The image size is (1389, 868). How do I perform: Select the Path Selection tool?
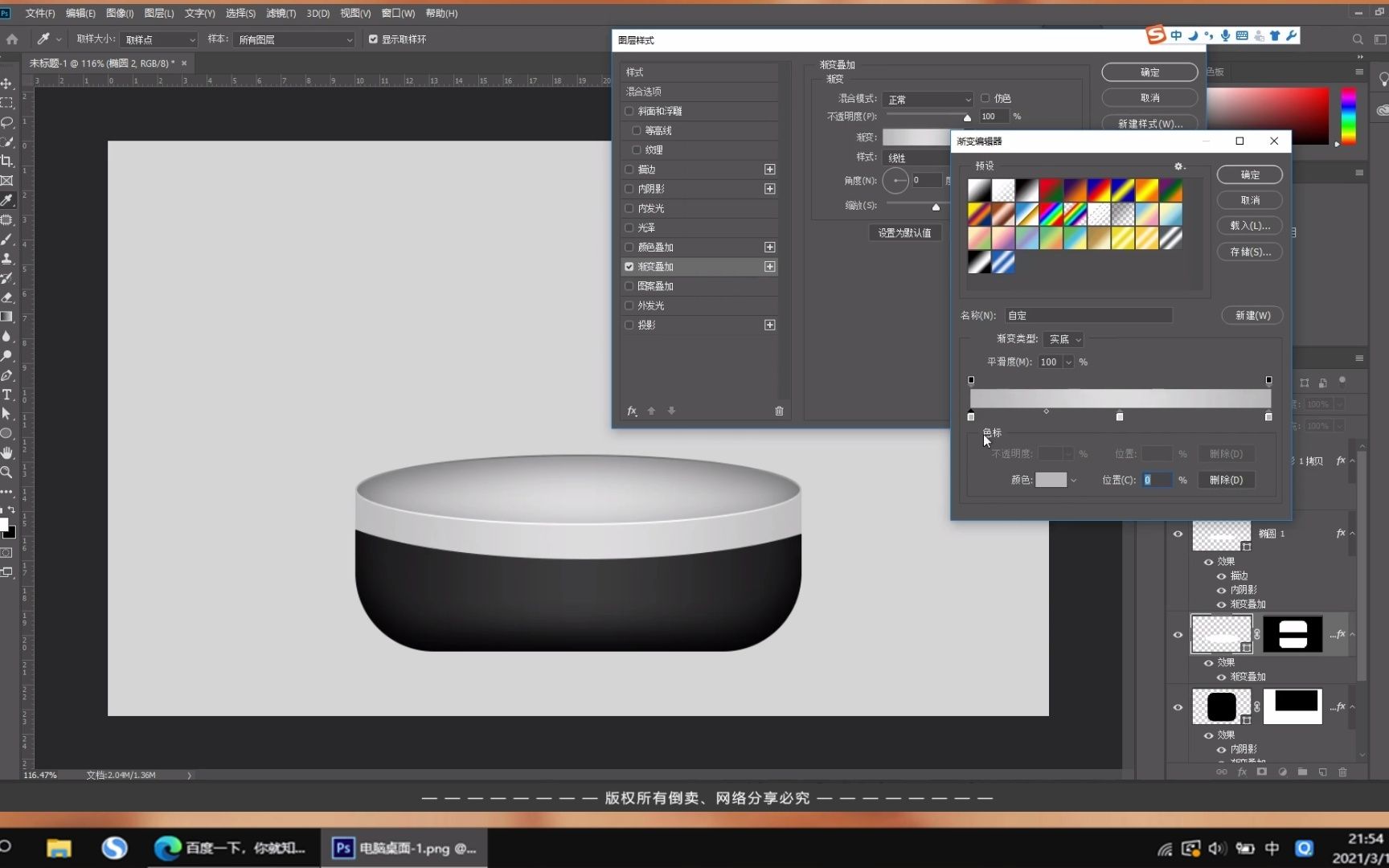pyautogui.click(x=7, y=414)
